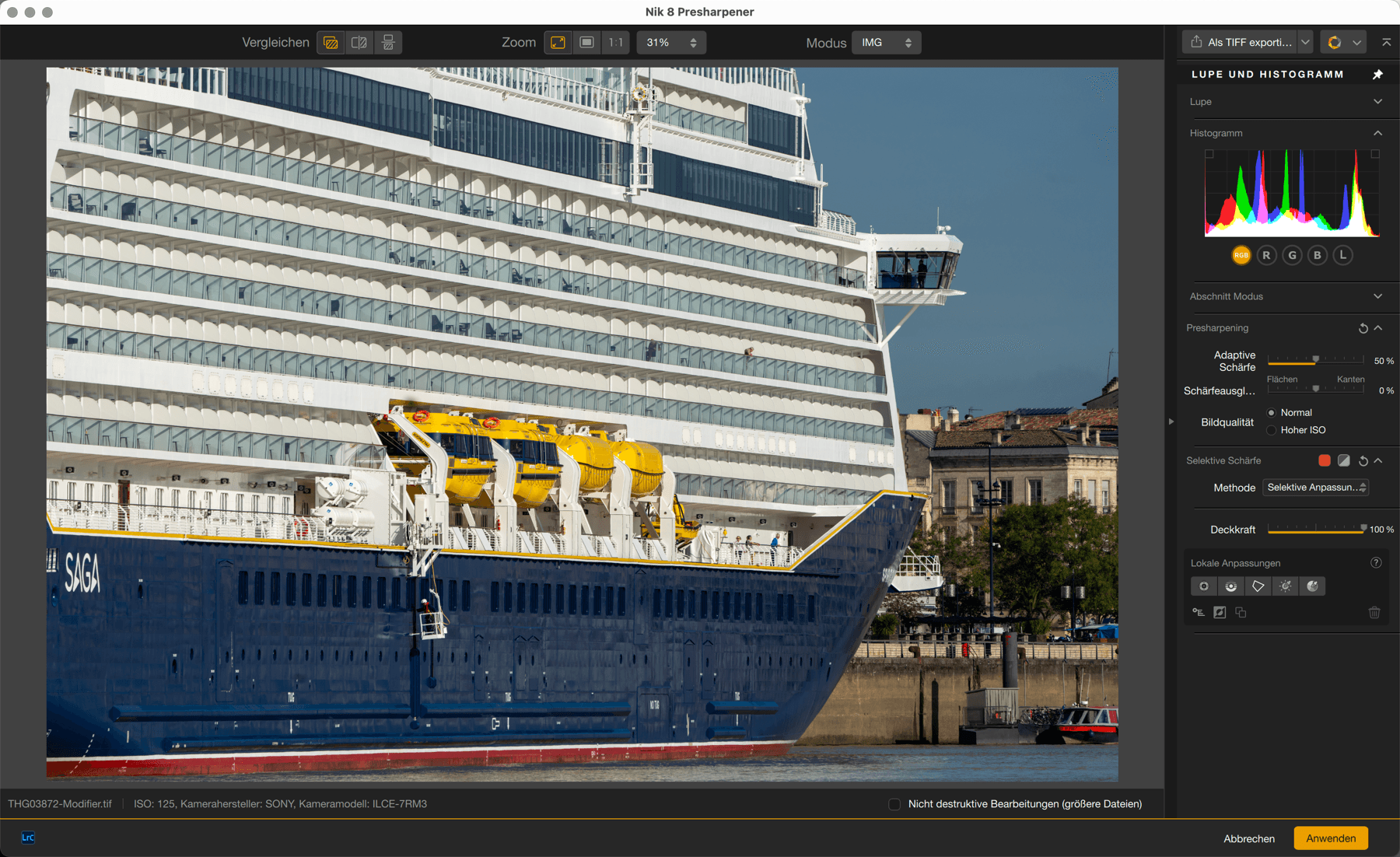Image resolution: width=1400 pixels, height=857 pixels.
Task: Open help for Lokale Anpassungen
Action: [x=1376, y=563]
